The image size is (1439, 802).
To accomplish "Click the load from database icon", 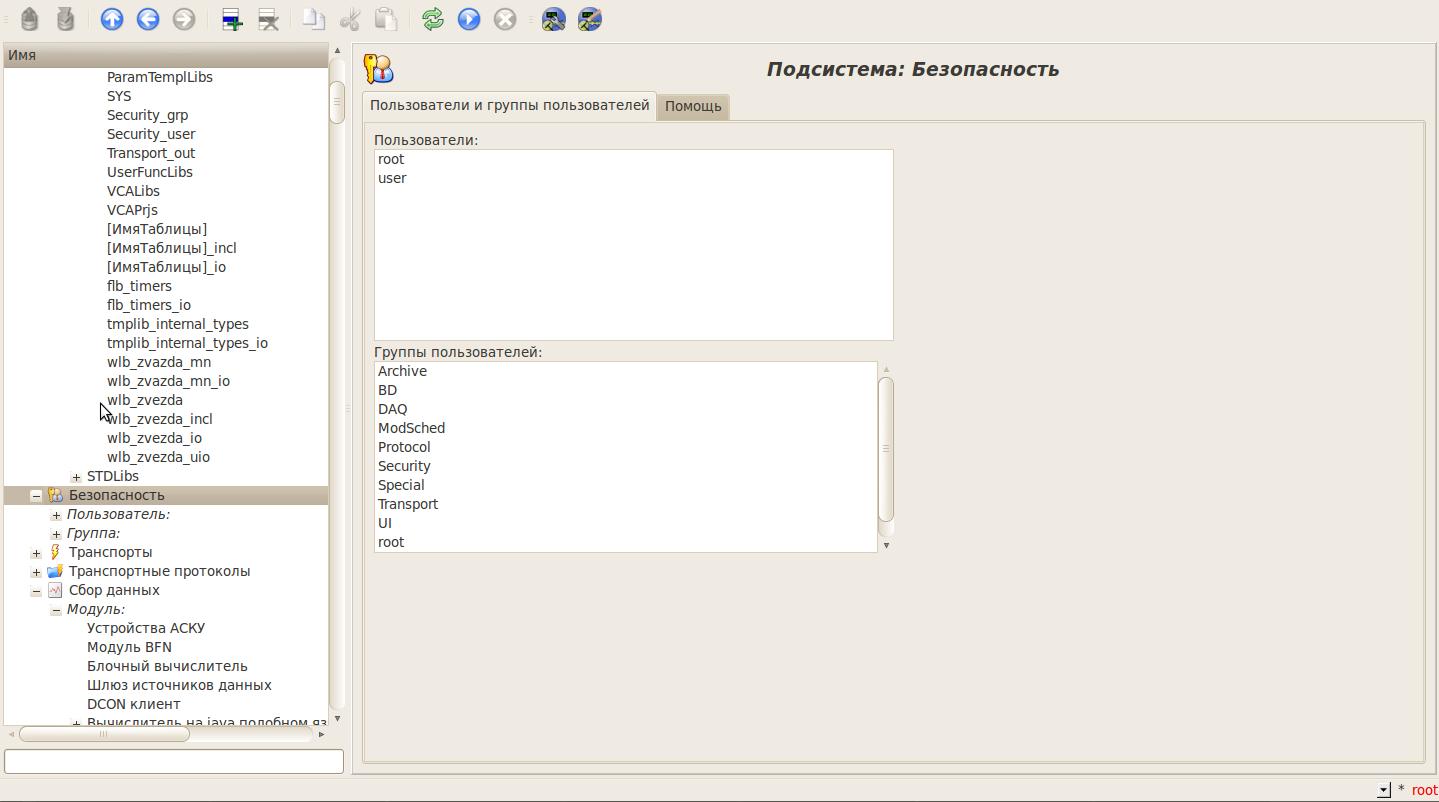I will [x=29, y=19].
